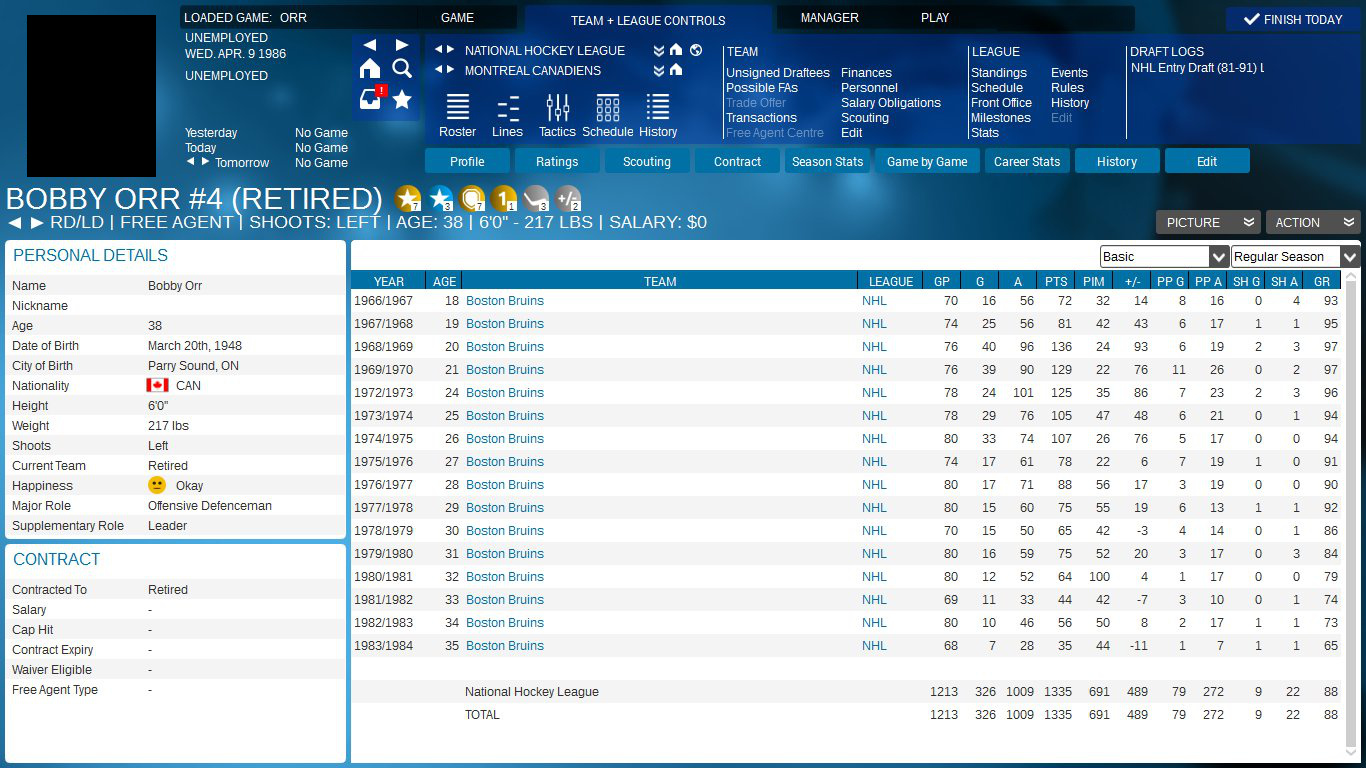Open NHL league link in 1974/1975 row
This screenshot has width=1366, height=768.
tap(874, 439)
